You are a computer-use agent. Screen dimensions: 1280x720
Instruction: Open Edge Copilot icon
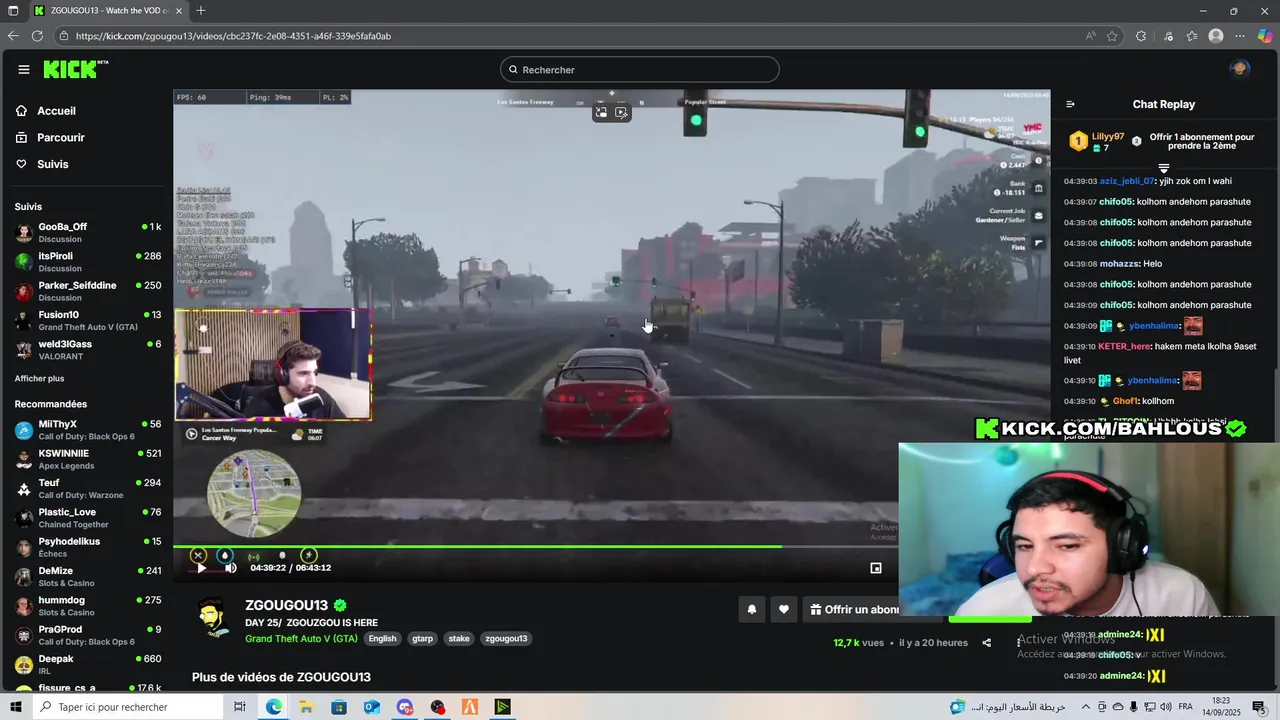[1265, 36]
